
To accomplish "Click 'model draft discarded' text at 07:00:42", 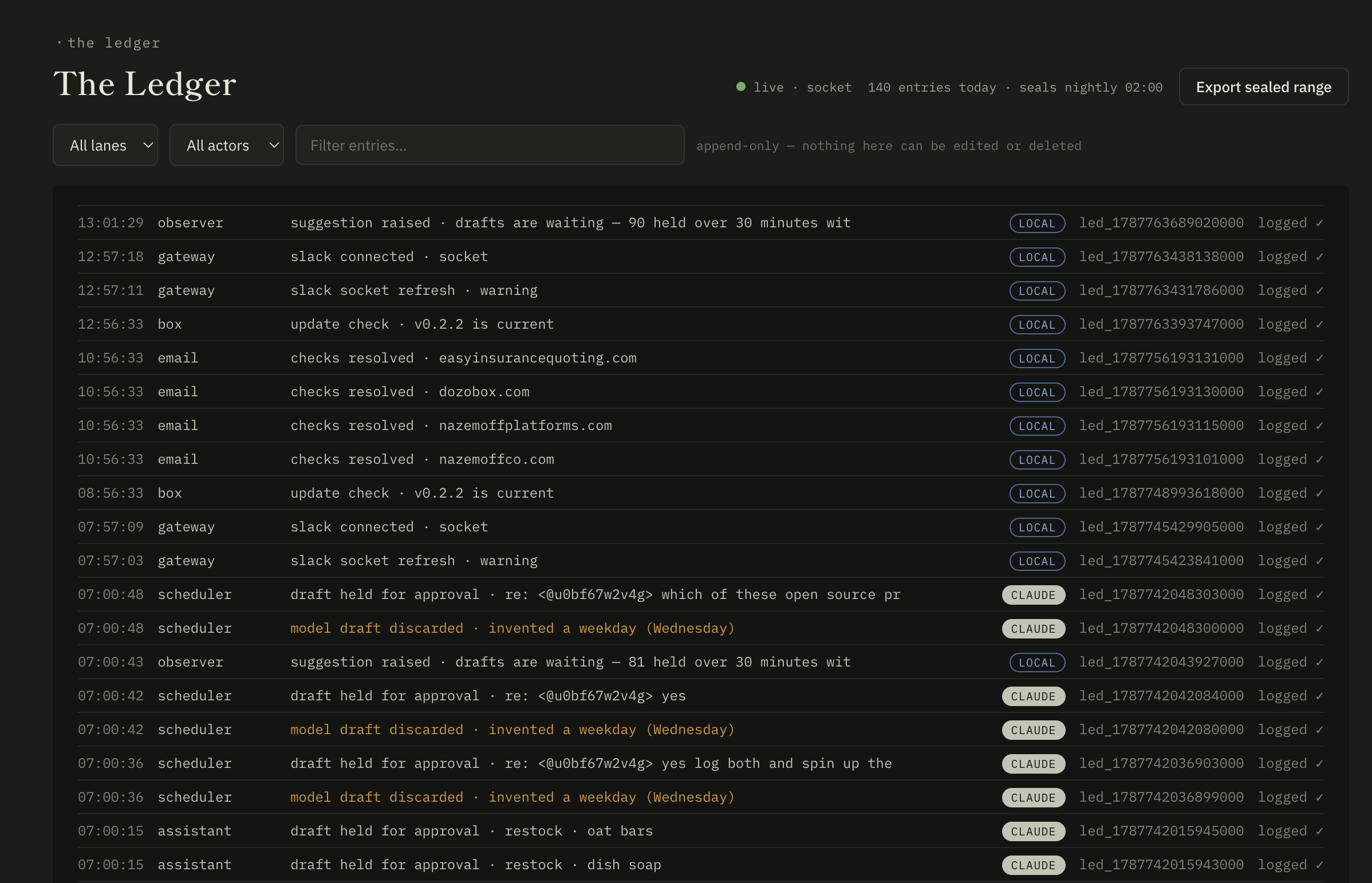I will 377,730.
